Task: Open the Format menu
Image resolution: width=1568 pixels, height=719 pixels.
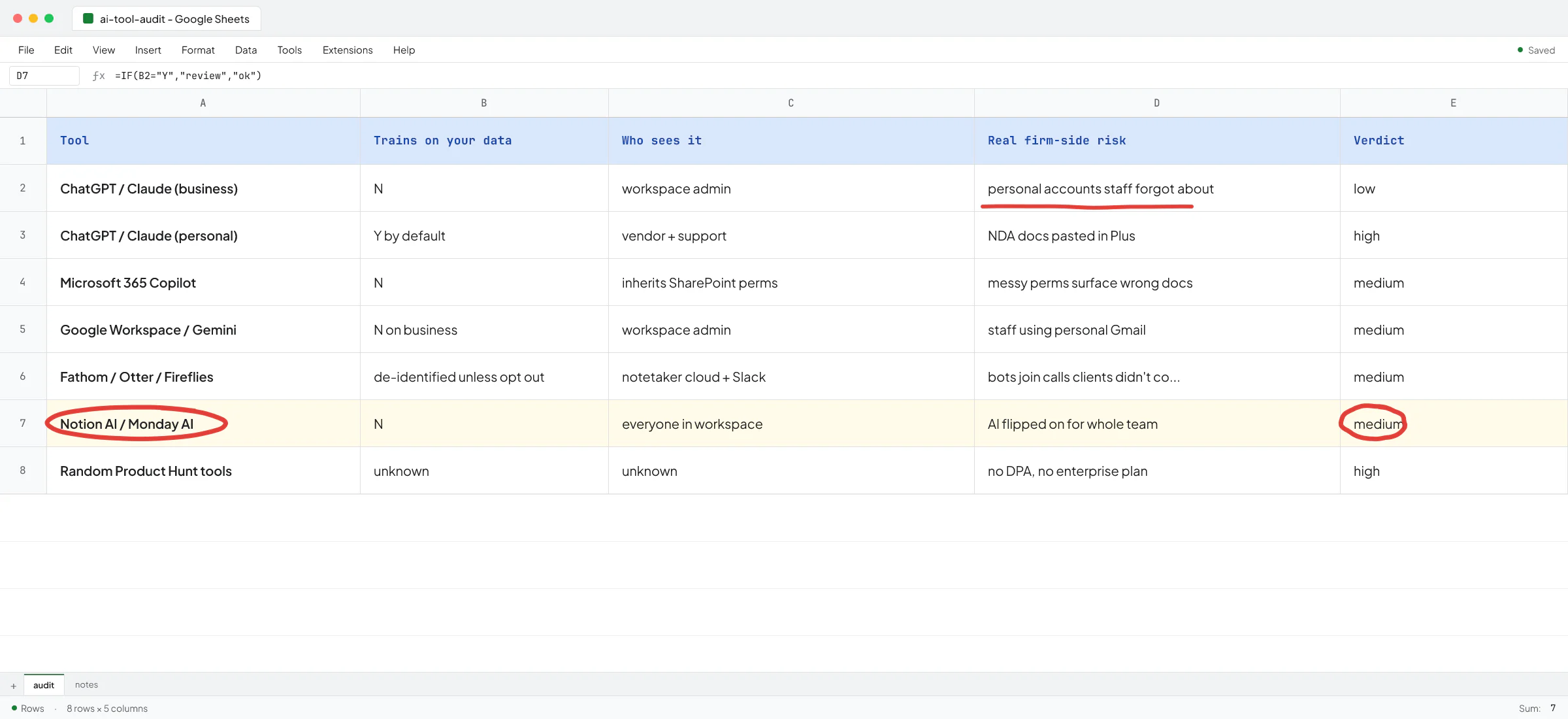Action: (198, 50)
